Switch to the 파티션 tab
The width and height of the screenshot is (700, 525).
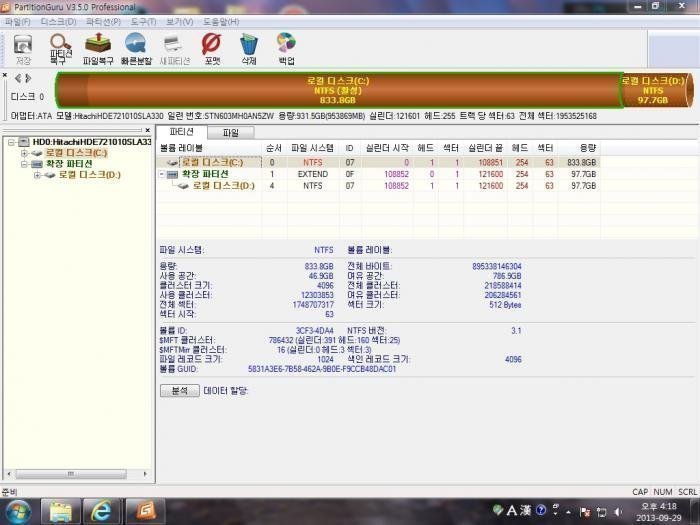tap(182, 132)
